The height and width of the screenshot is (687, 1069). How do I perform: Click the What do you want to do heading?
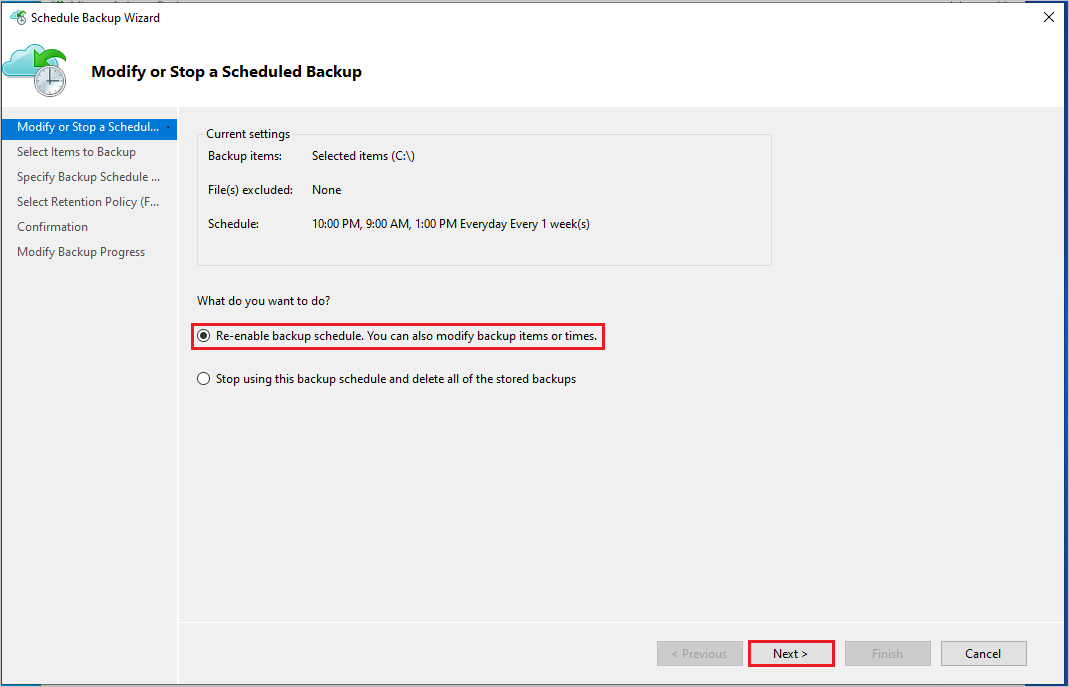coord(263,300)
